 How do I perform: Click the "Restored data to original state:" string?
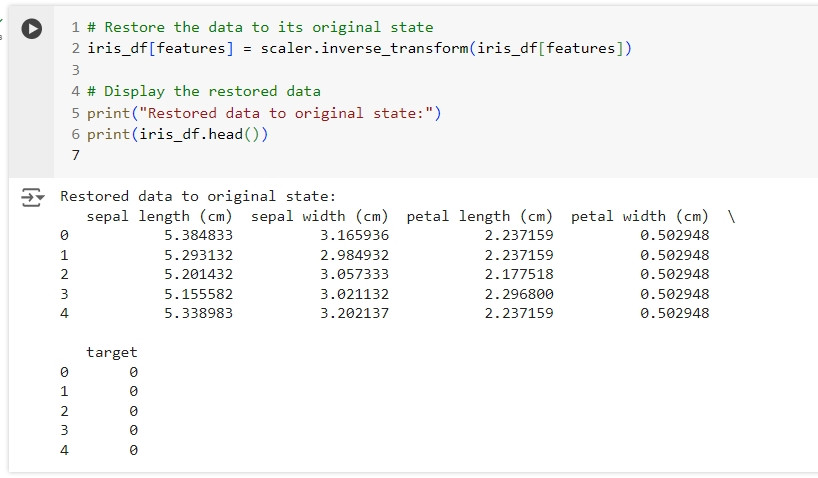tap(286, 113)
